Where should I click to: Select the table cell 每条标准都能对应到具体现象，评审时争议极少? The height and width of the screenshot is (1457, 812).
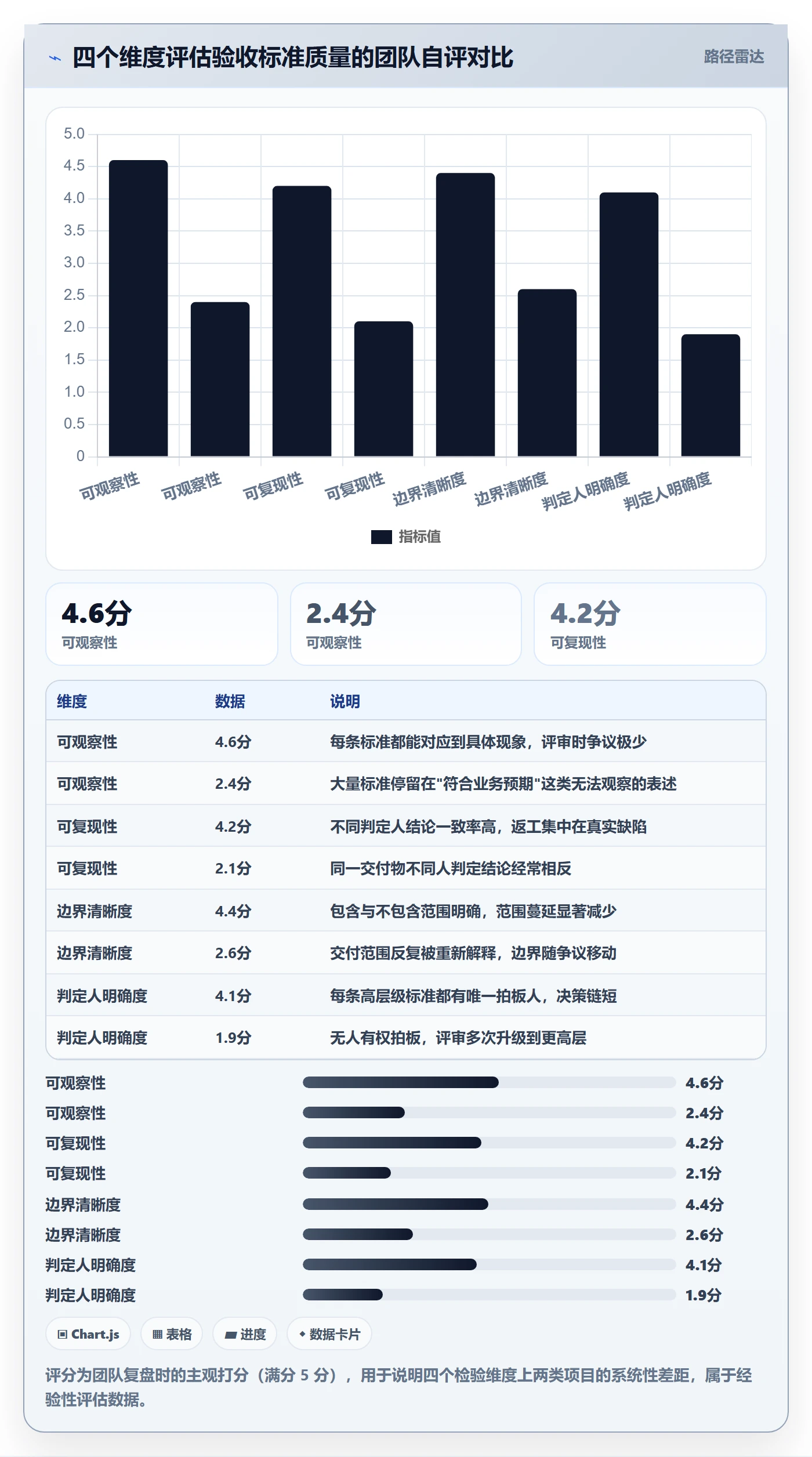coord(488,742)
